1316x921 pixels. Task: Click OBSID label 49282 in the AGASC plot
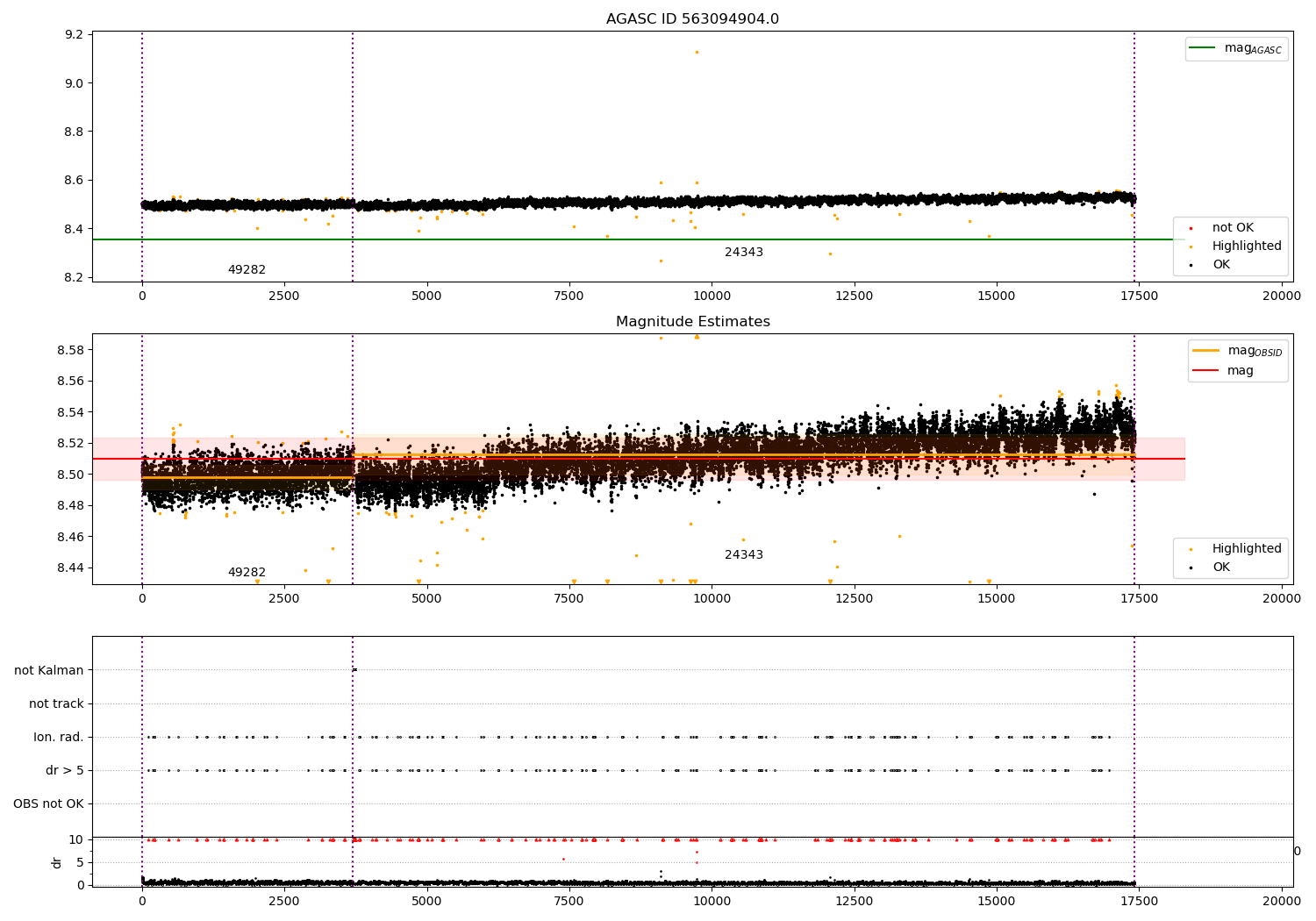tap(247, 270)
